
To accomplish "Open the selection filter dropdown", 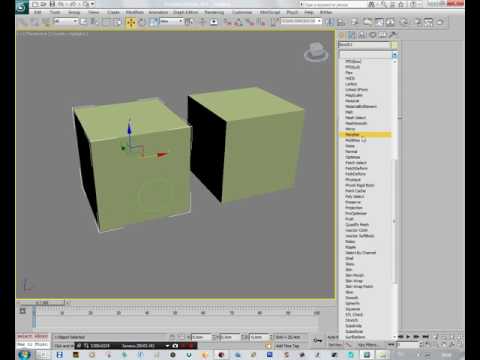I will (x=66, y=21).
